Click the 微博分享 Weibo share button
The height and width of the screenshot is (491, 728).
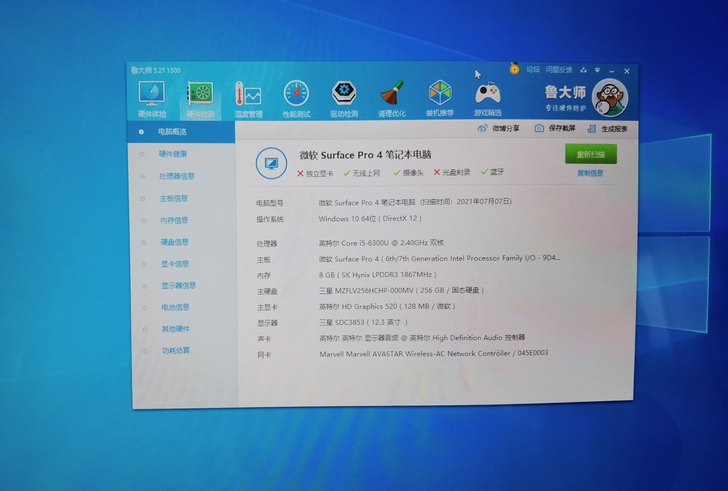(x=499, y=128)
